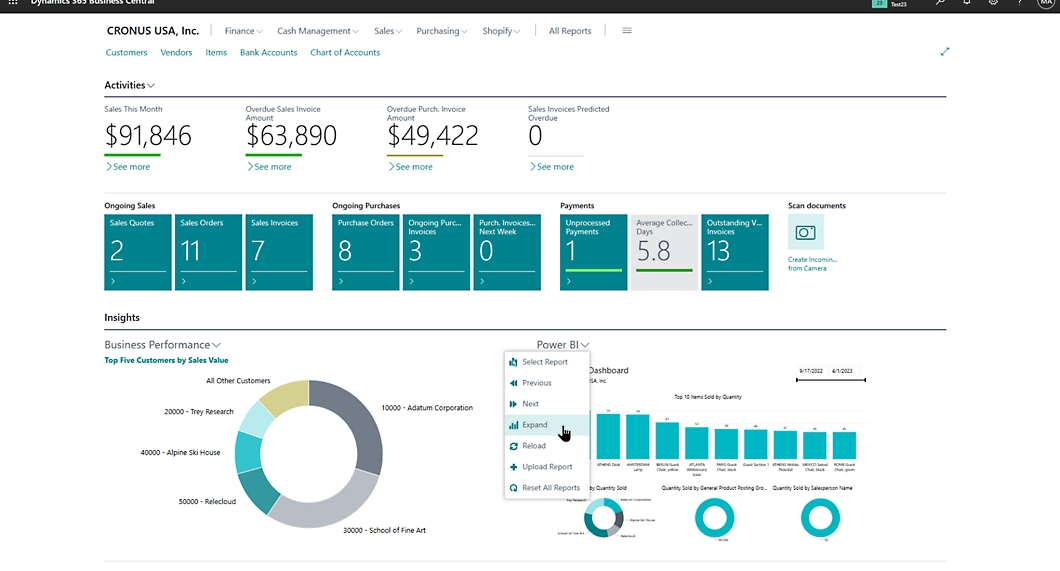Click the hamburger more menu icon
The height and width of the screenshot is (571, 1060).
pos(627,30)
